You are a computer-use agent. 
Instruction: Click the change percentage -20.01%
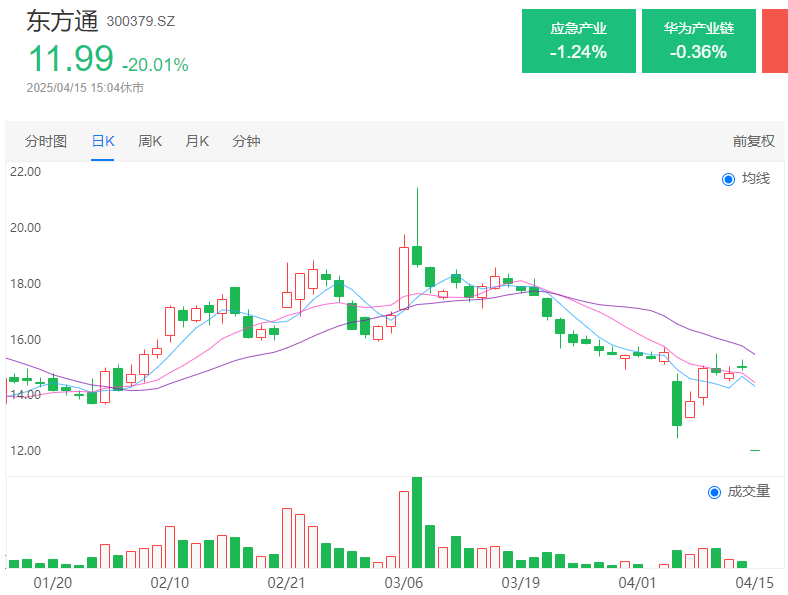point(155,65)
